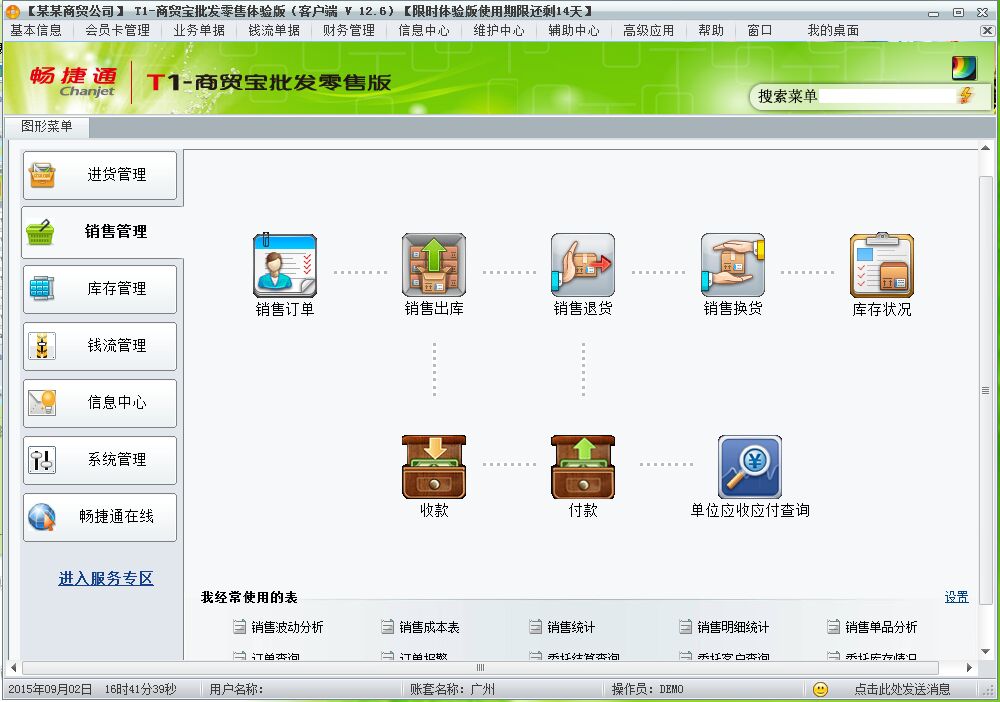Open the 辅助中心 menu

[x=574, y=30]
